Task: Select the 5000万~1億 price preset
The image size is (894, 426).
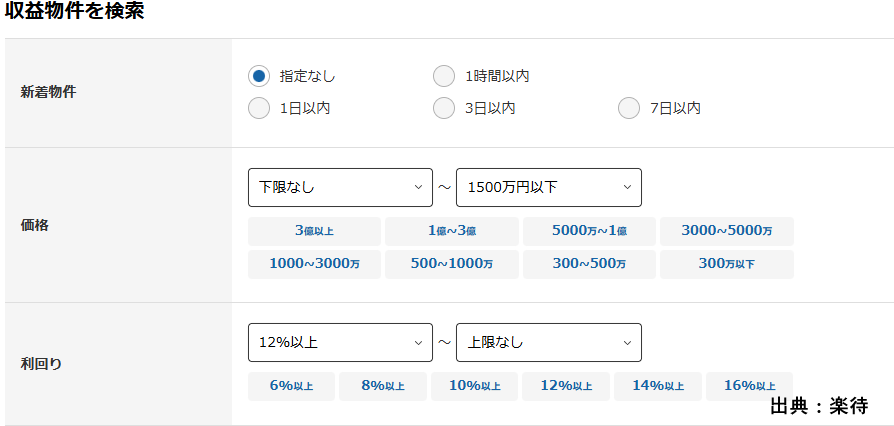Action: (589, 231)
